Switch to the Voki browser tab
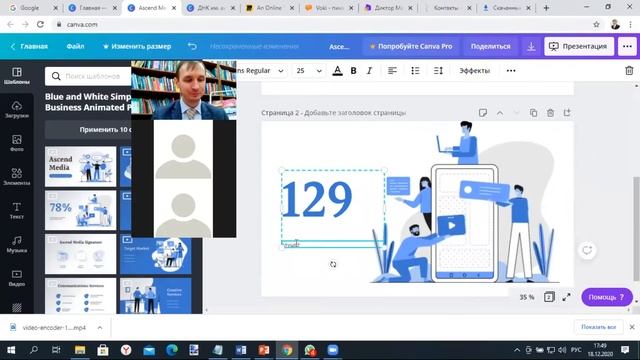Screen dimensions: 640x360 329,8
